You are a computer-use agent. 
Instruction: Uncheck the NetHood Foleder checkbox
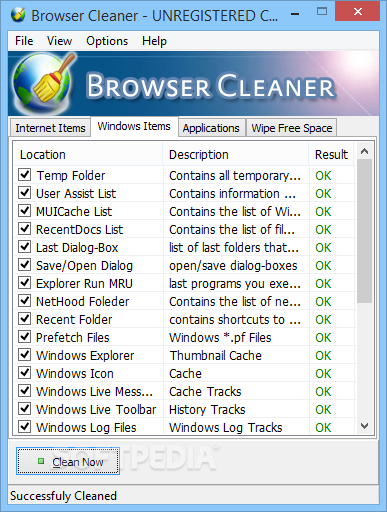click(x=25, y=301)
